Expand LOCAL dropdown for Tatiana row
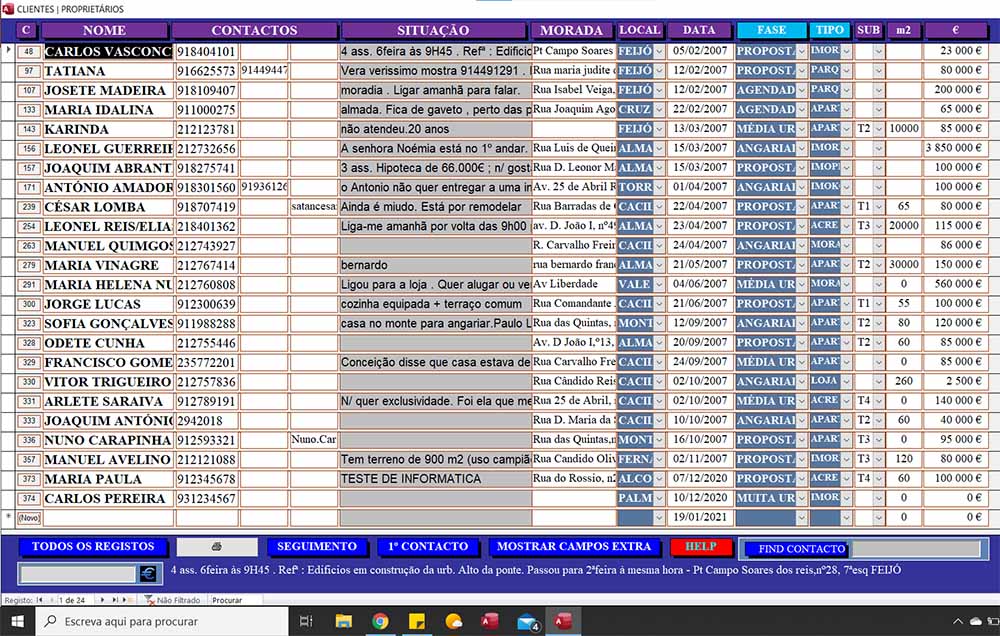 click(x=659, y=70)
